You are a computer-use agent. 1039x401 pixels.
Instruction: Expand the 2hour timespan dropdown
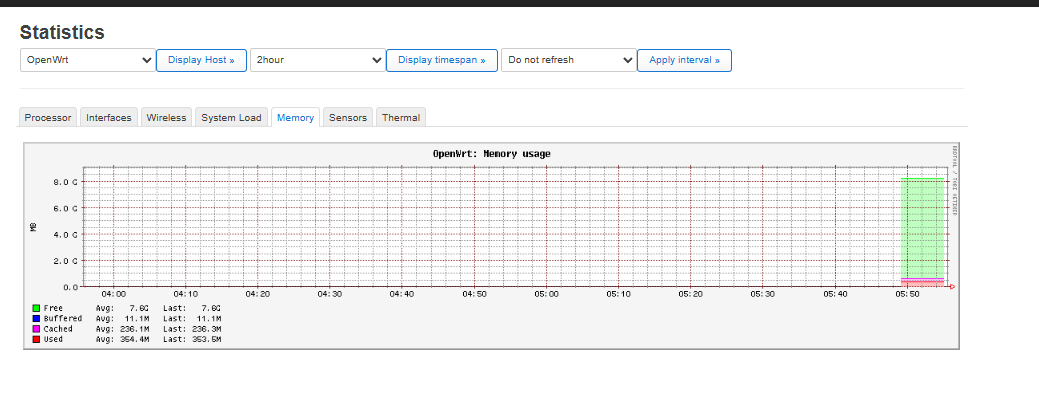(x=317, y=60)
